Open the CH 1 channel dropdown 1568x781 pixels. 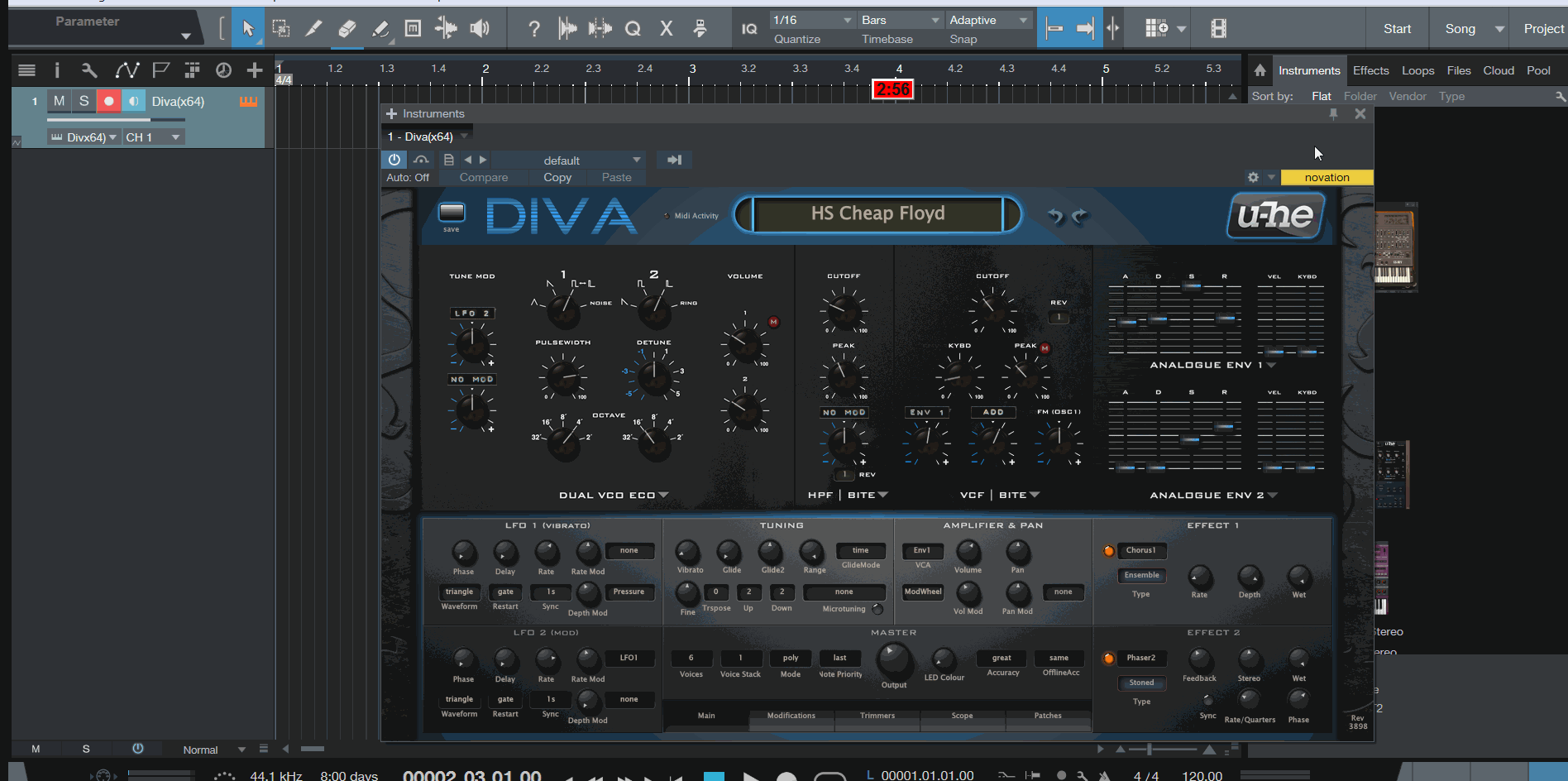click(x=153, y=137)
